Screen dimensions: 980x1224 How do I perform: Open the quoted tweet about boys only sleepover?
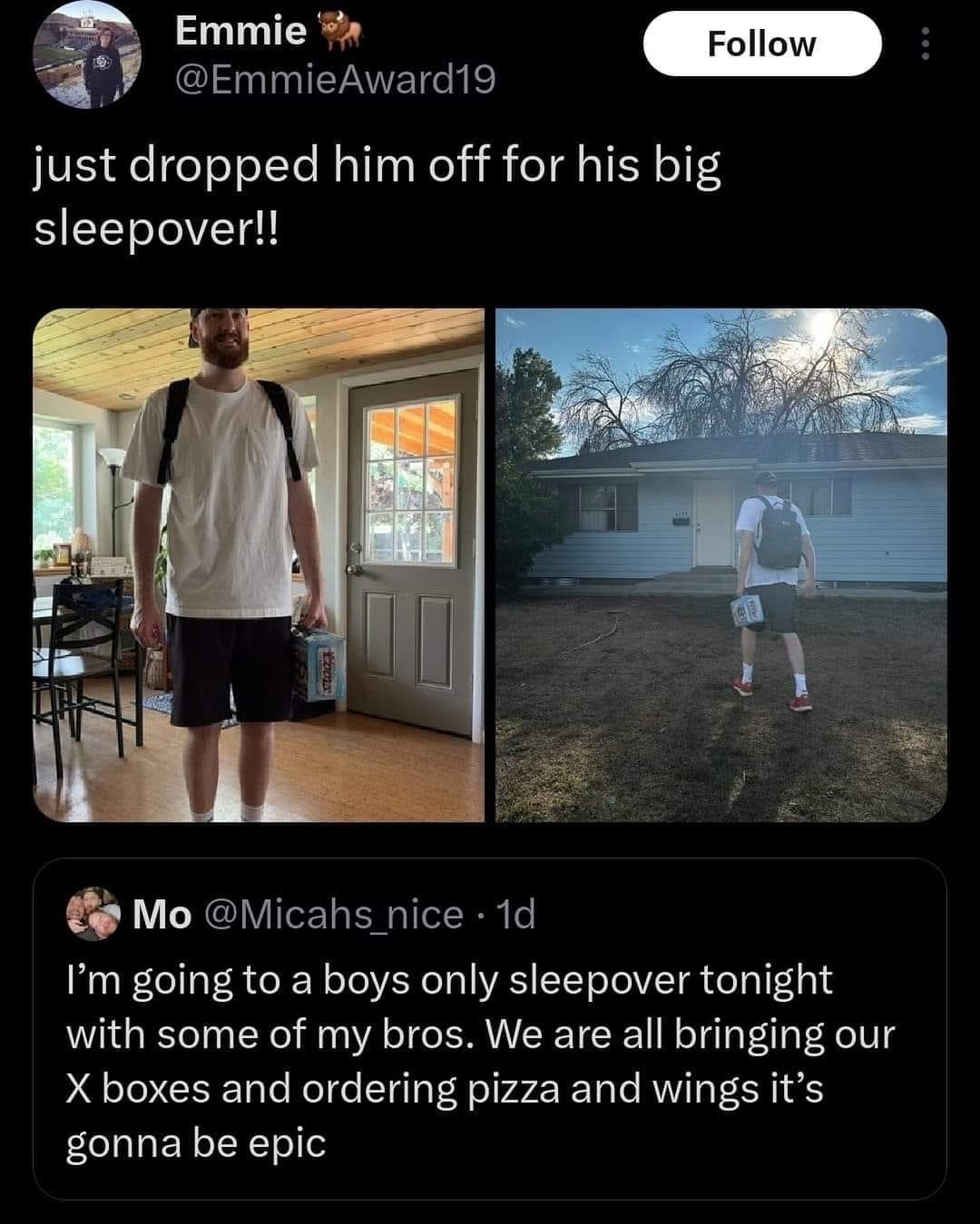[490, 1029]
